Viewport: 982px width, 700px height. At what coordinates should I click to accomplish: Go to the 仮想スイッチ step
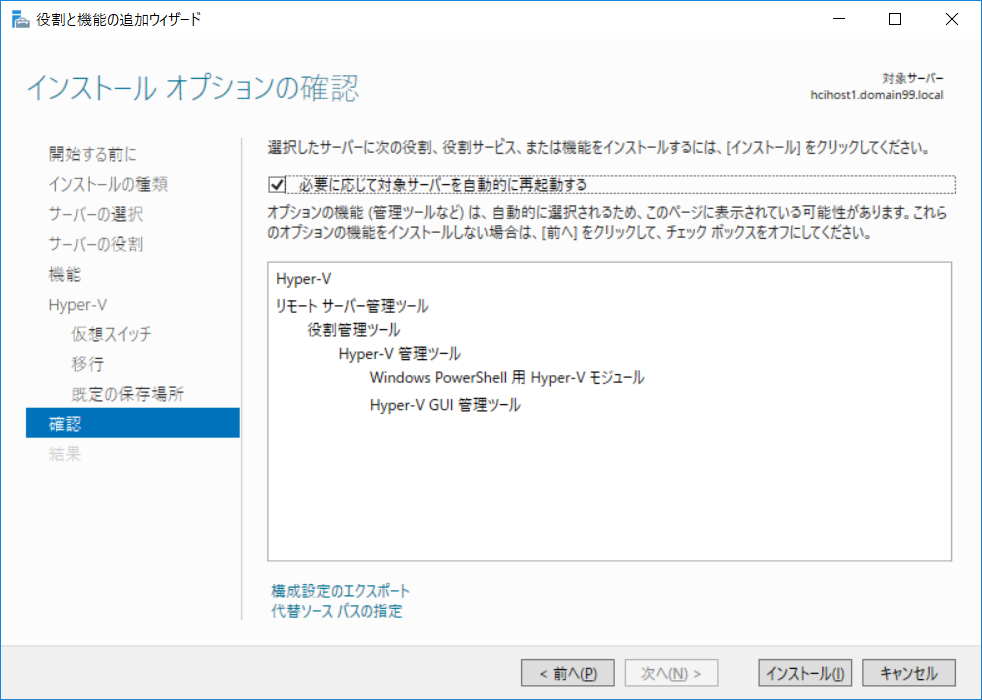point(111,334)
